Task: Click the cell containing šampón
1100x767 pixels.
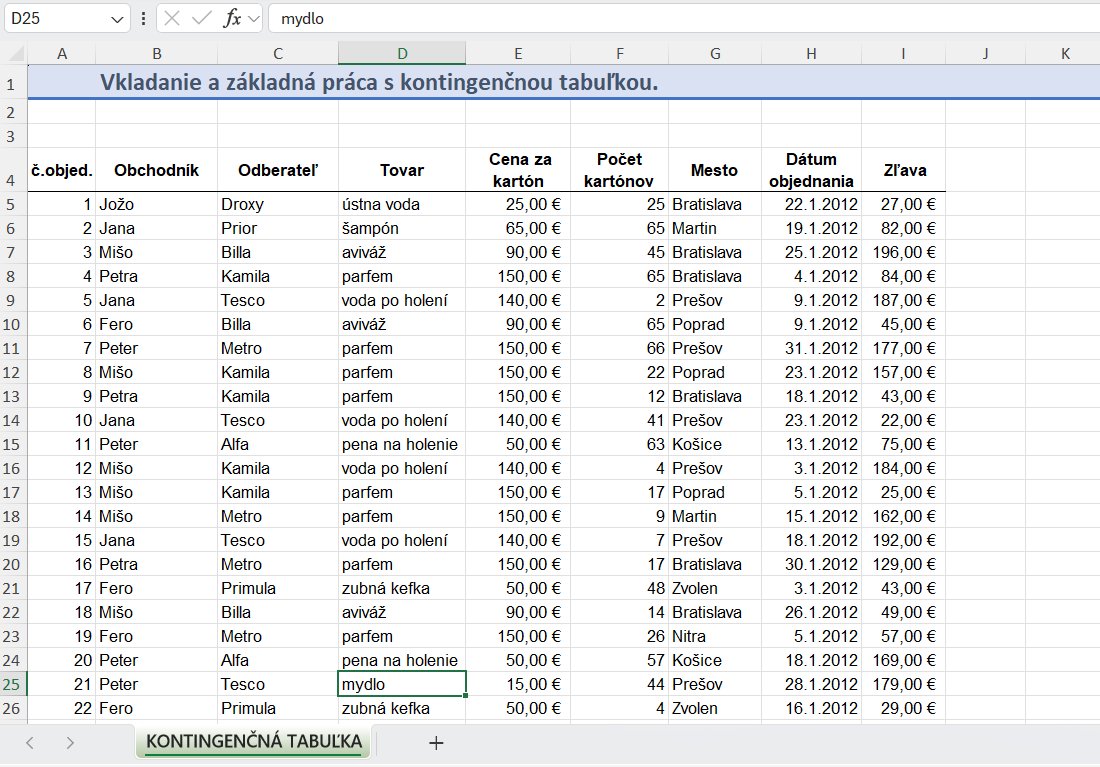Action: 402,228
